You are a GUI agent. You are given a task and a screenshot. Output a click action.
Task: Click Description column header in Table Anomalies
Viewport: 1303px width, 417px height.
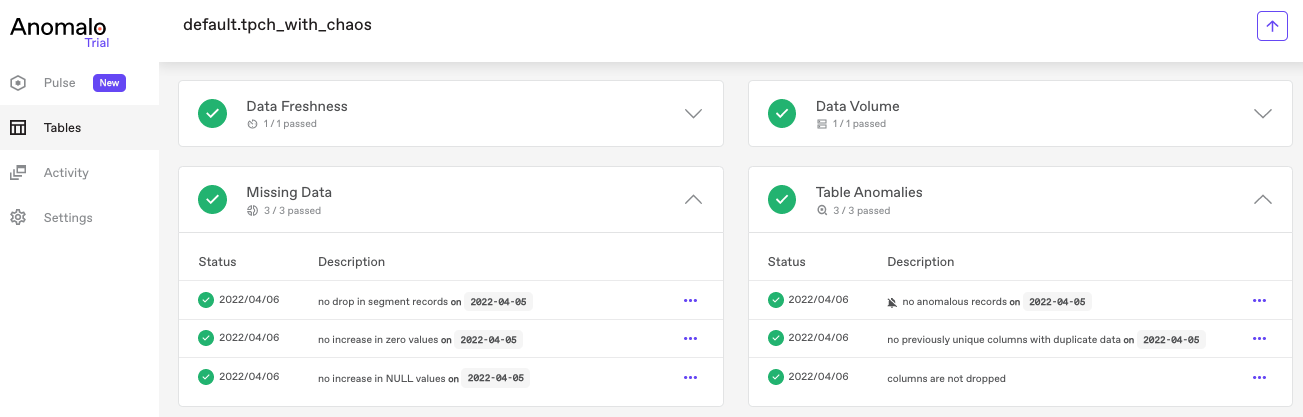point(921,262)
